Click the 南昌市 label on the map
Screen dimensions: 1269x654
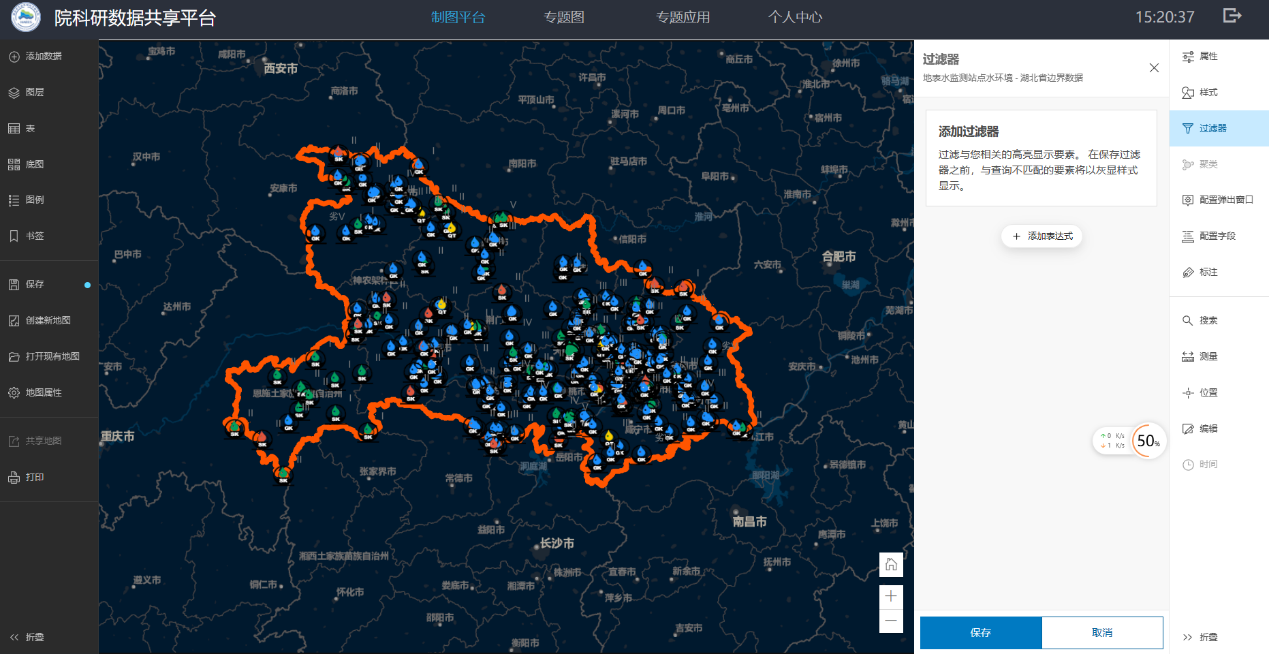[749, 521]
